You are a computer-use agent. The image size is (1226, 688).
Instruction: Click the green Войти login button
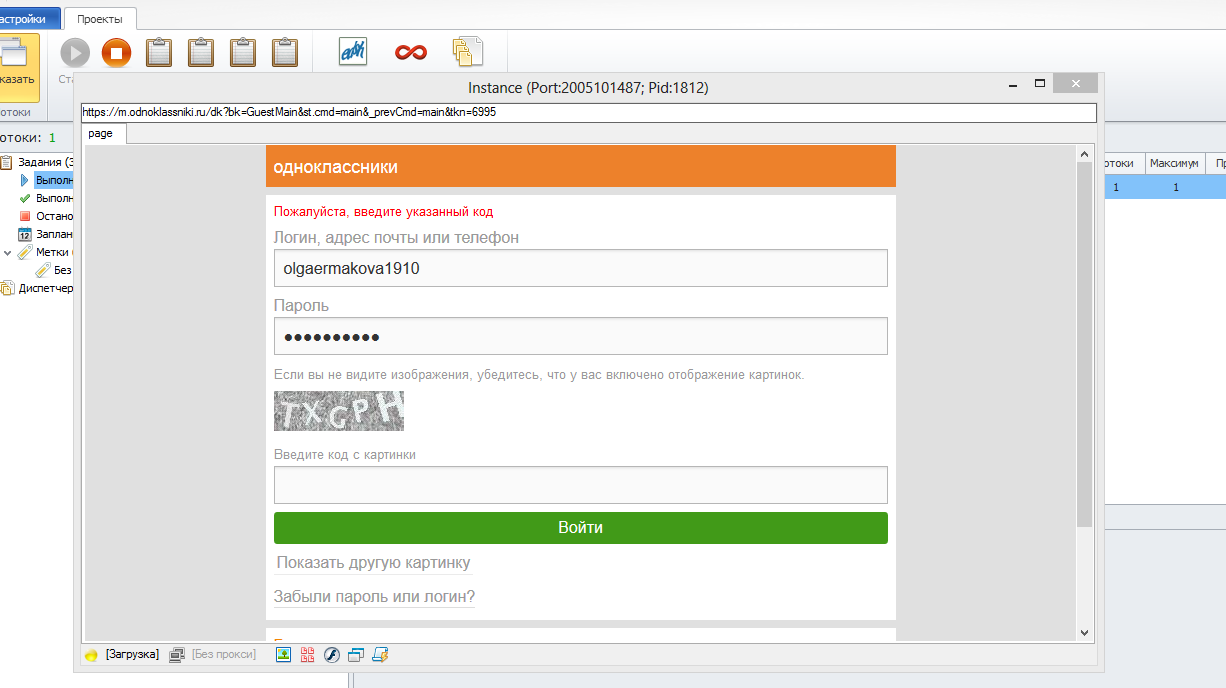tap(581, 528)
